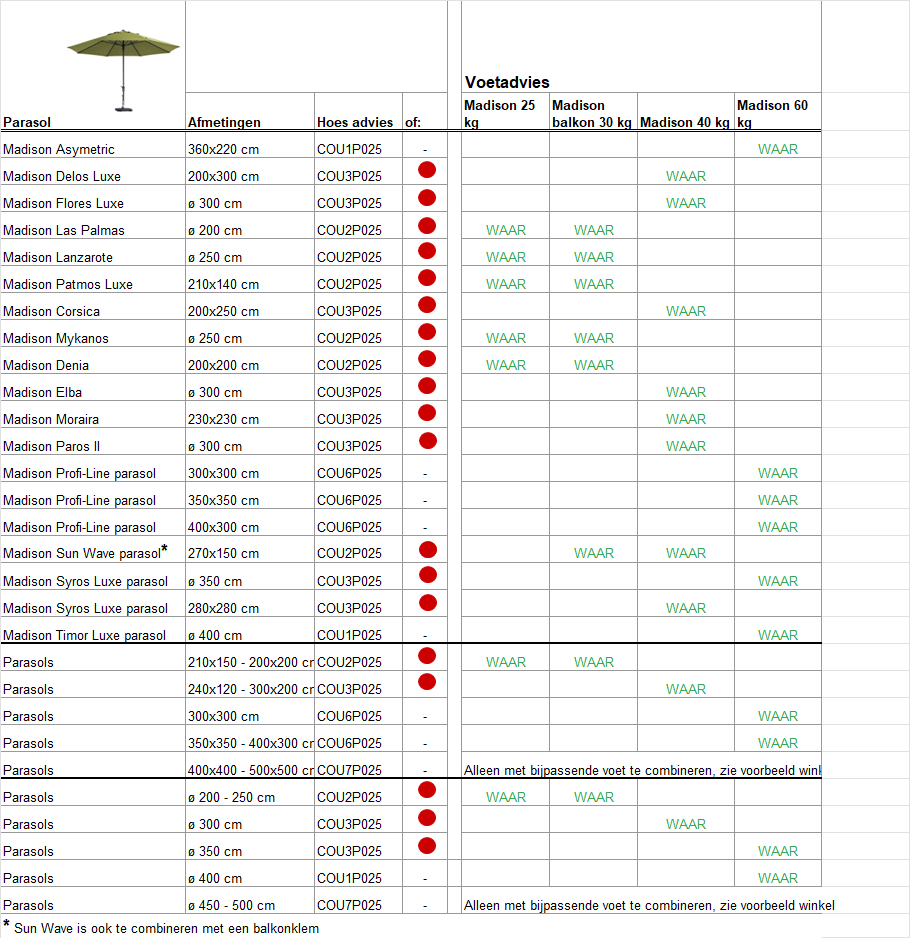Click the Madison balkon 30 kg header
Viewport: 910px width, 938px height.
click(x=592, y=114)
